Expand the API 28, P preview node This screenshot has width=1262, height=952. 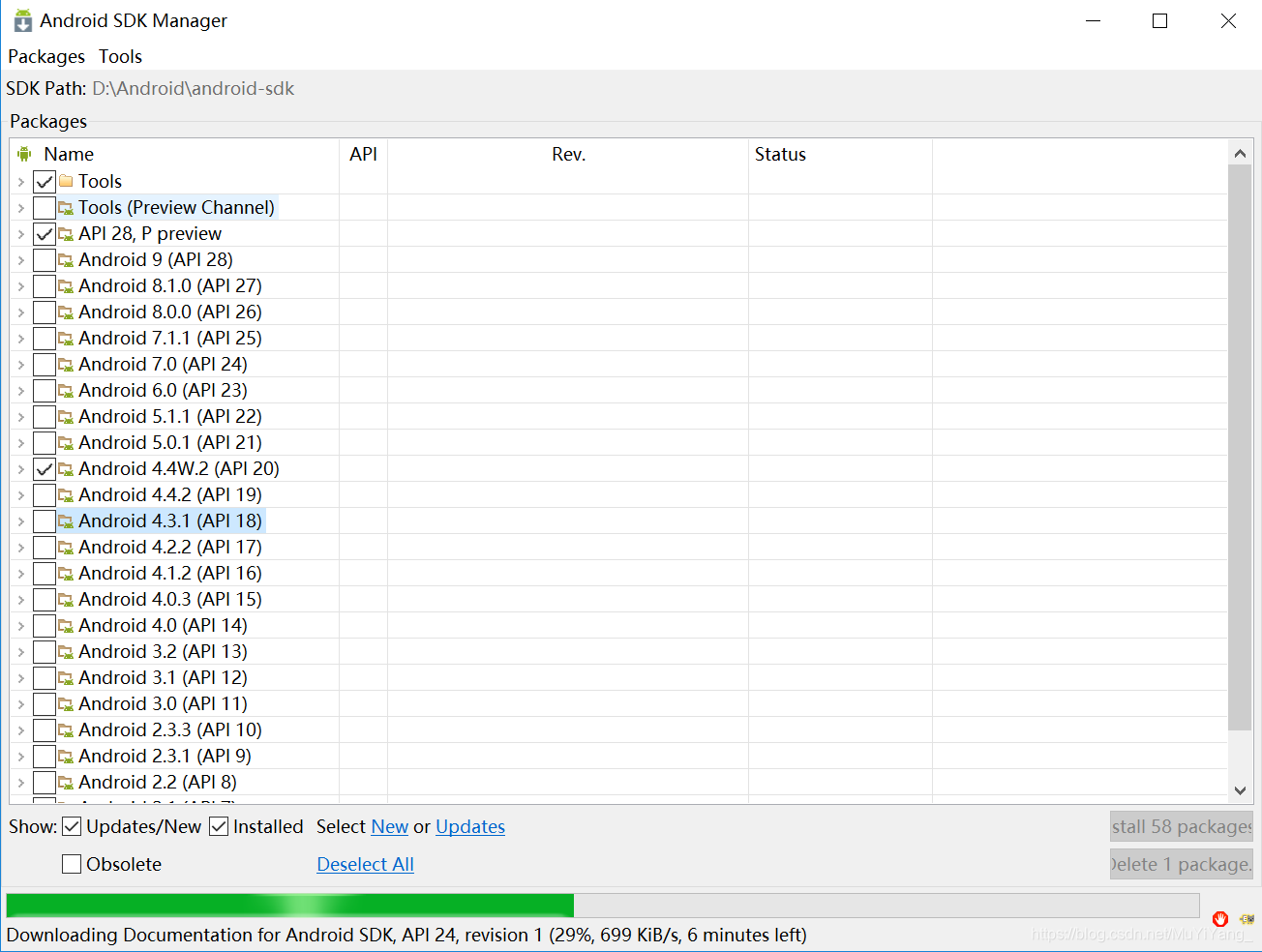(20, 233)
